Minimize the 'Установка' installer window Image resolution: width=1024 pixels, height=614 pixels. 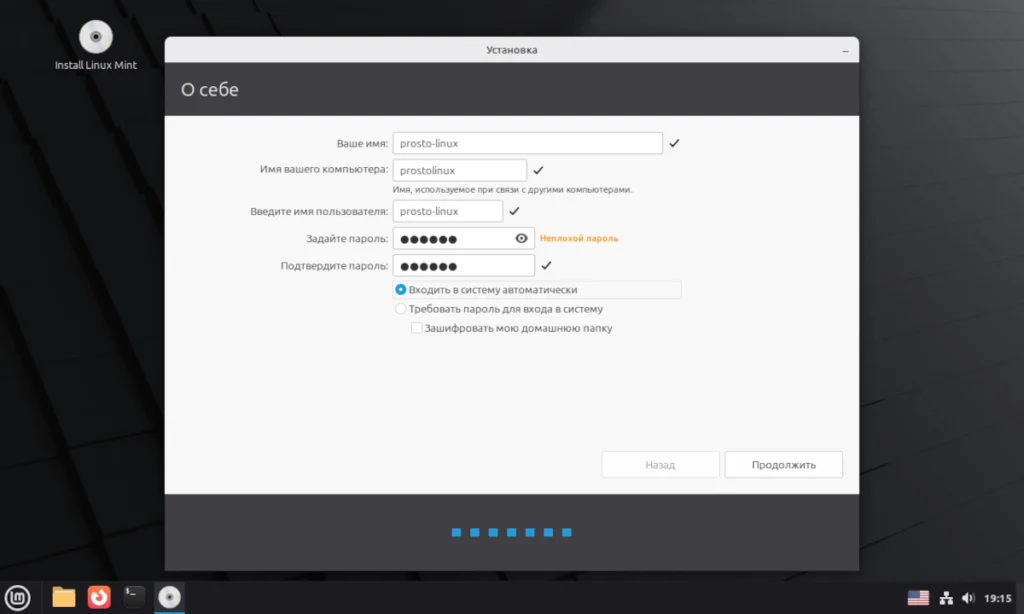pos(845,50)
